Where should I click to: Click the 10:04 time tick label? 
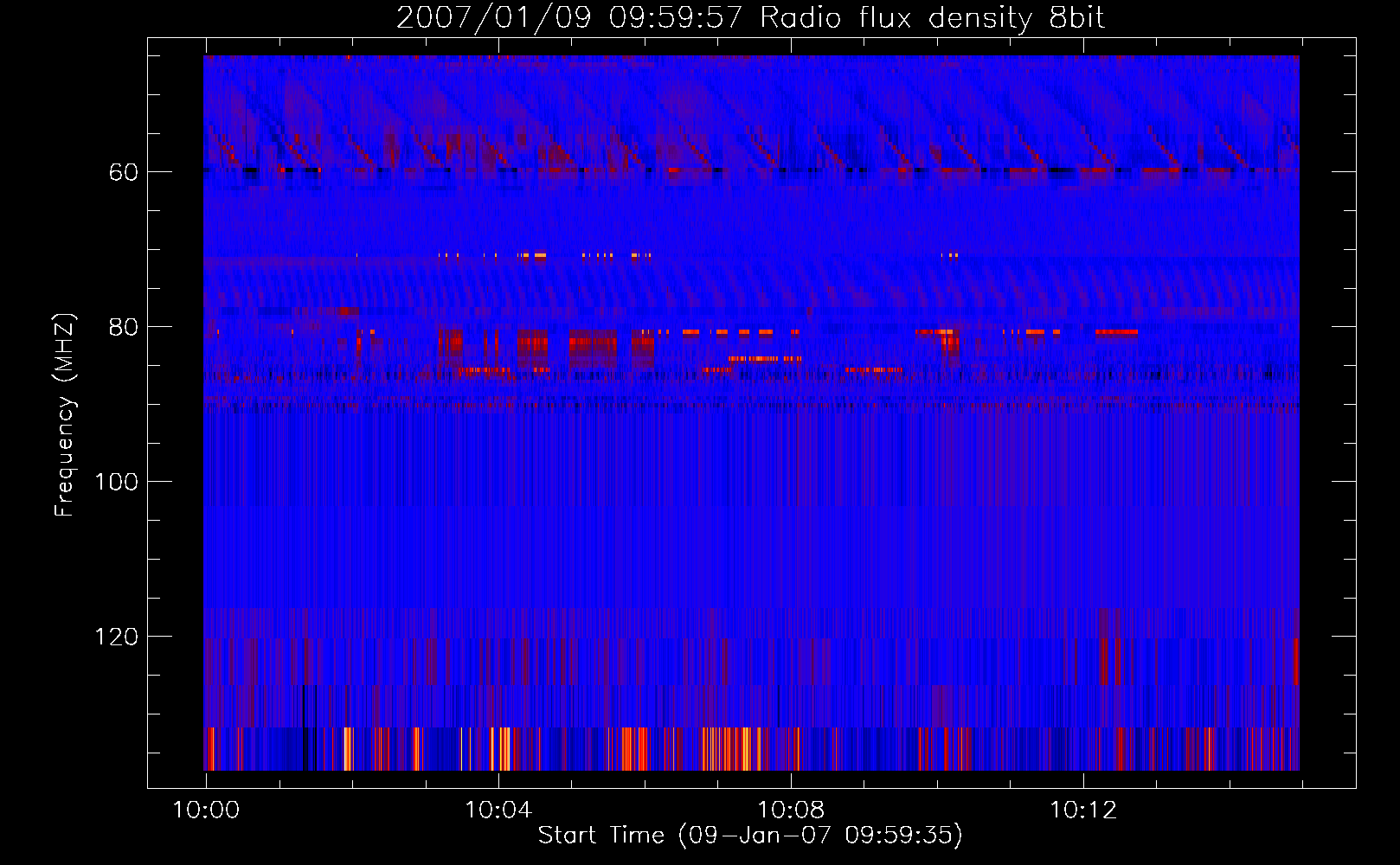click(x=498, y=811)
